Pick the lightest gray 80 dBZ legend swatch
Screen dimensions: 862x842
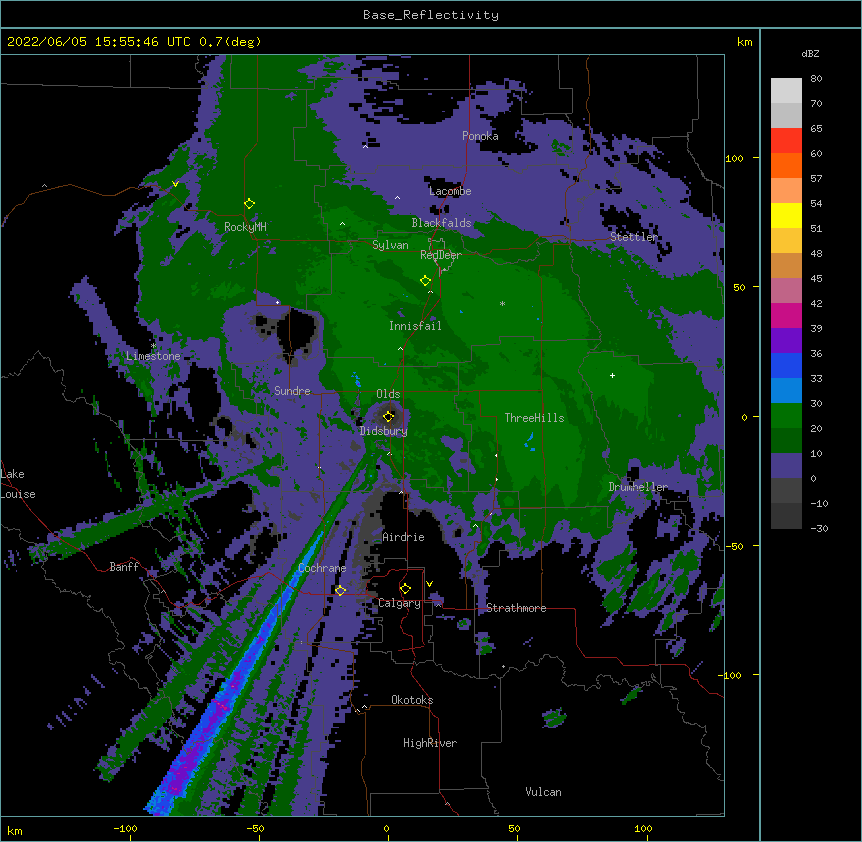[x=786, y=91]
